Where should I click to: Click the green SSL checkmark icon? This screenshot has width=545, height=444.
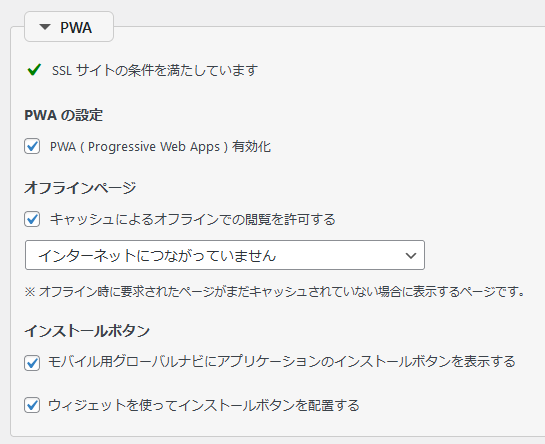click(34, 70)
